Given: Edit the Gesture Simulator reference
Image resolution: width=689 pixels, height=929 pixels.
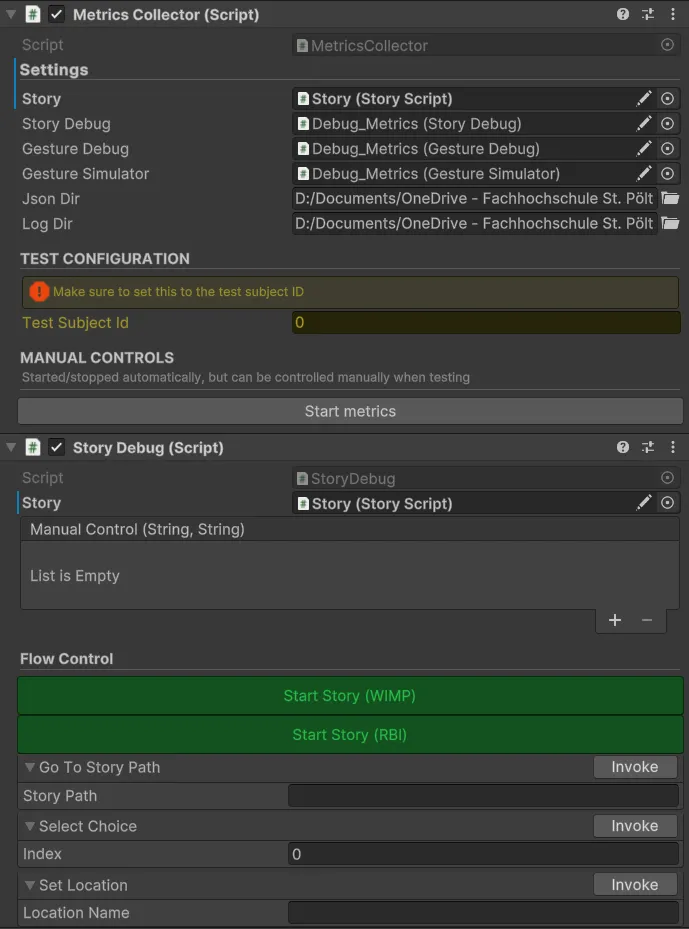Looking at the screenshot, I should pyautogui.click(x=644, y=173).
